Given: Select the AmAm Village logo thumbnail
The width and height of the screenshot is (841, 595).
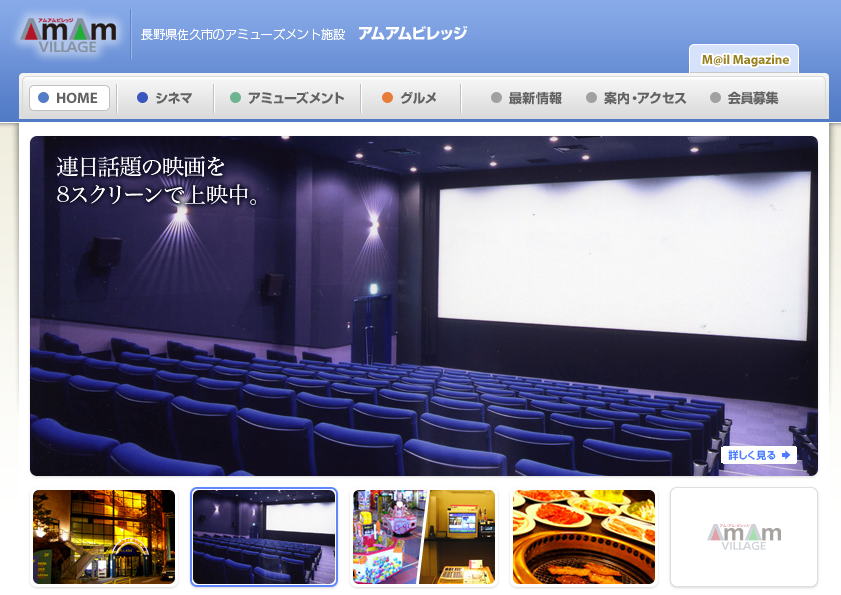Looking at the screenshot, I should [744, 537].
